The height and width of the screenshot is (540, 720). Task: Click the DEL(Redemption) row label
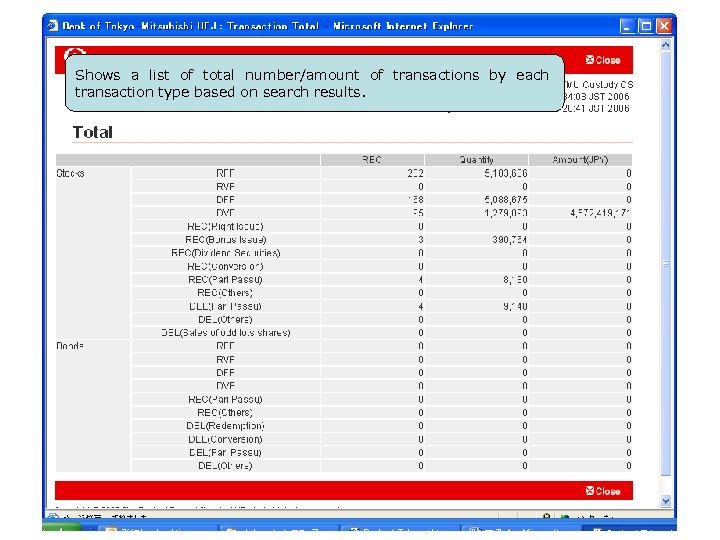pos(225,426)
